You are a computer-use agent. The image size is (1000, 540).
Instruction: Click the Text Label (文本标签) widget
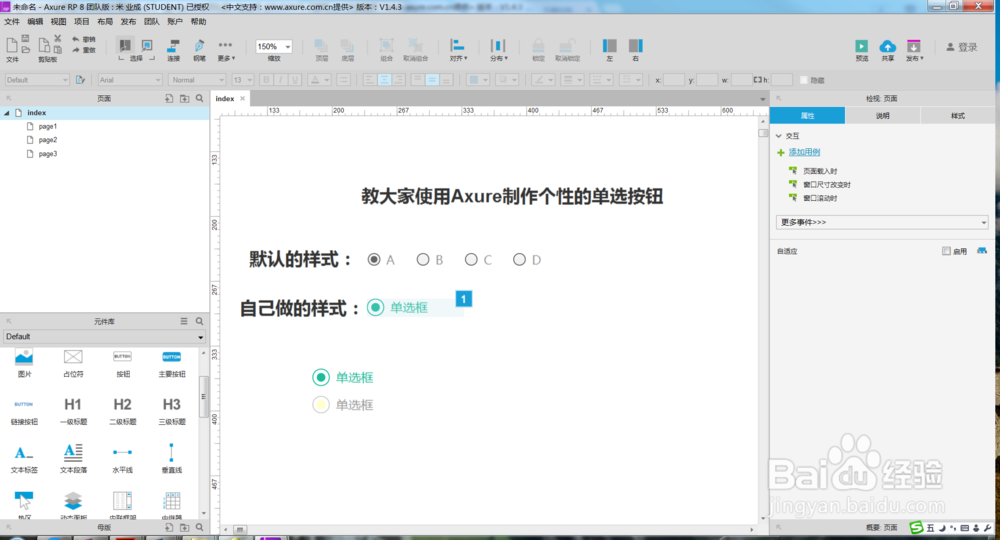click(24, 458)
